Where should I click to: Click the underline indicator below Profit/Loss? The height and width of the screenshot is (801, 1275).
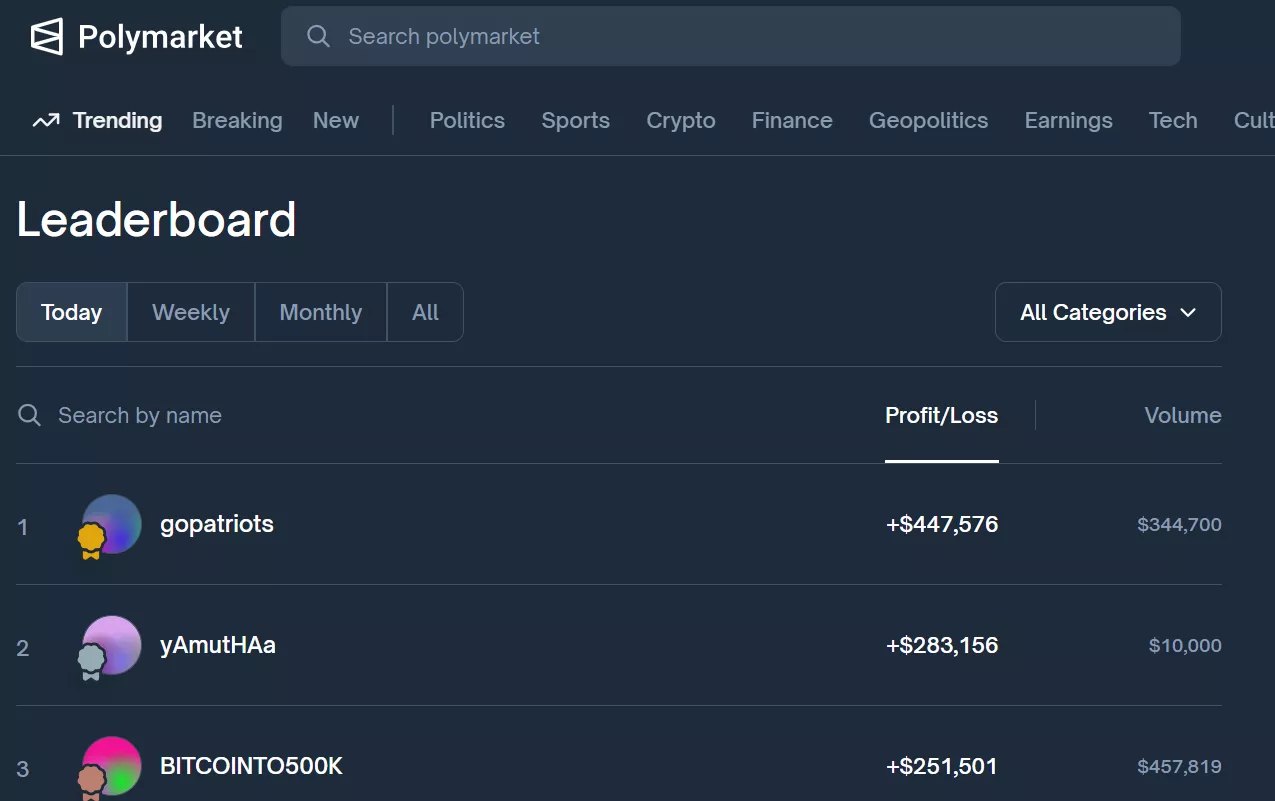coord(941,461)
